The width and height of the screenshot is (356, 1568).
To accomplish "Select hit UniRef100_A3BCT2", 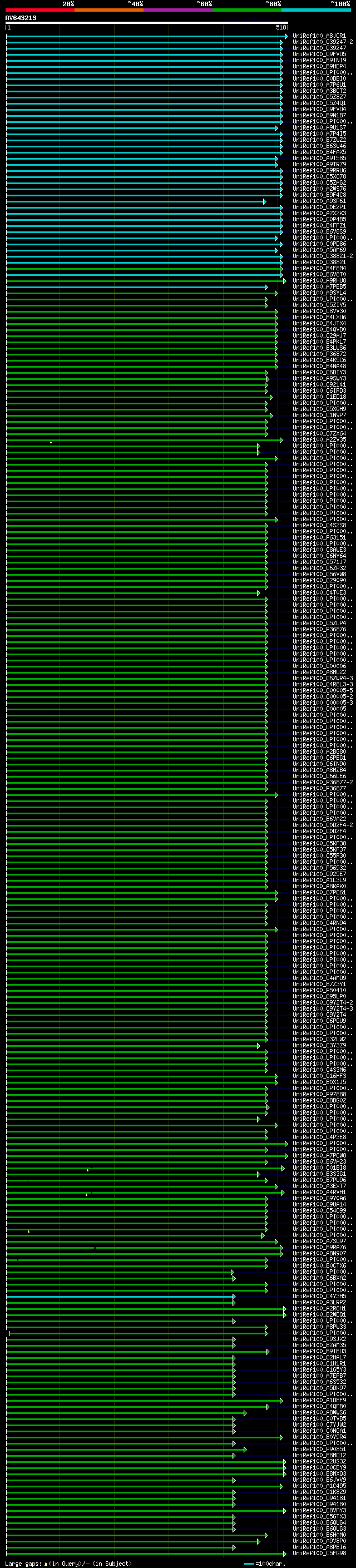I will tap(319, 91).
